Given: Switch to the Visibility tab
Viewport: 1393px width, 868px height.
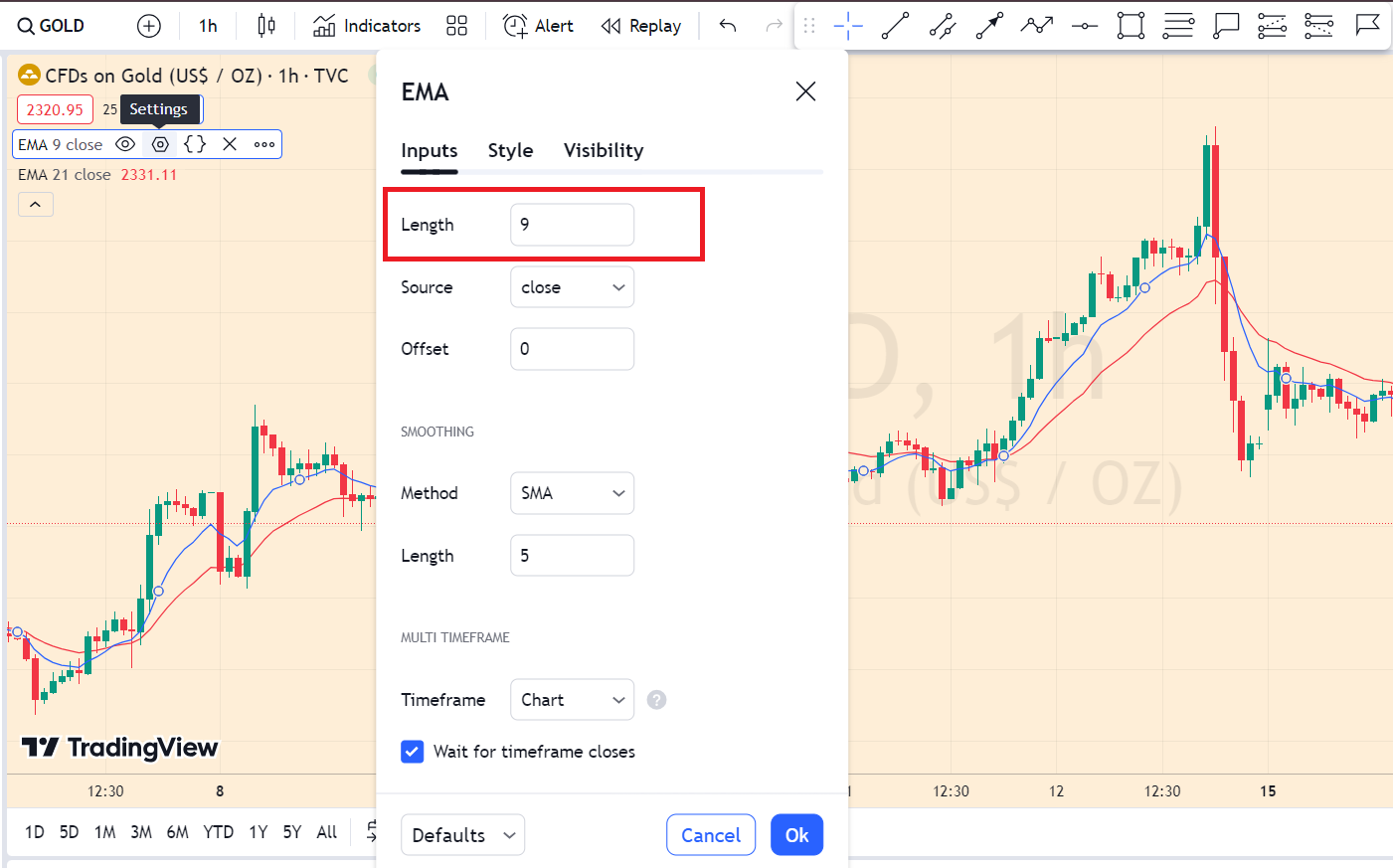Looking at the screenshot, I should coord(603,150).
